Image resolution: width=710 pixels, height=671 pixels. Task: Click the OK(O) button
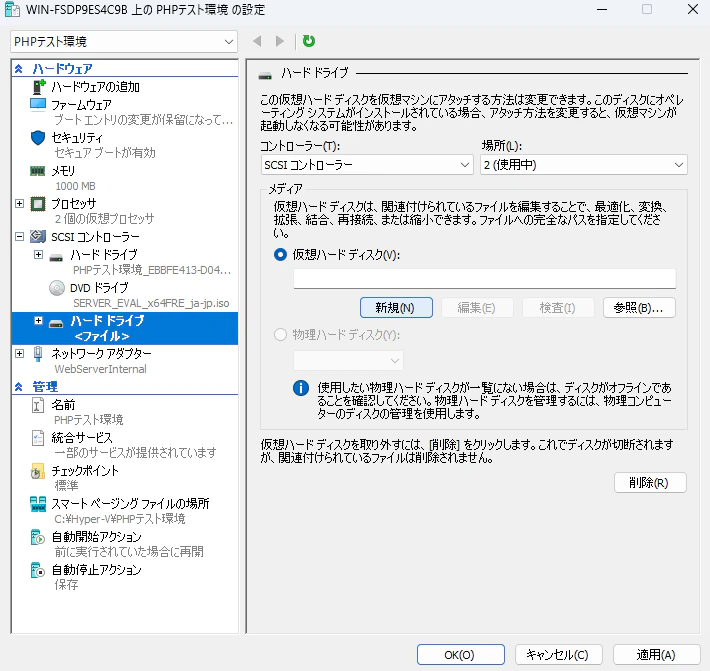coord(461,655)
